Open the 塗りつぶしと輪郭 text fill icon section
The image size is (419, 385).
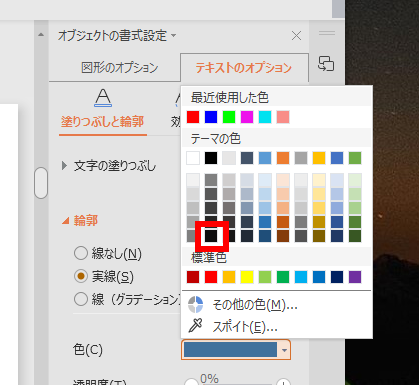103,98
